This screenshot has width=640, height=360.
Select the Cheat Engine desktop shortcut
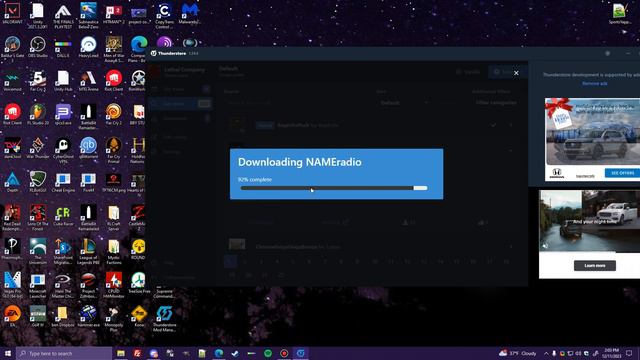pyautogui.click(x=63, y=182)
